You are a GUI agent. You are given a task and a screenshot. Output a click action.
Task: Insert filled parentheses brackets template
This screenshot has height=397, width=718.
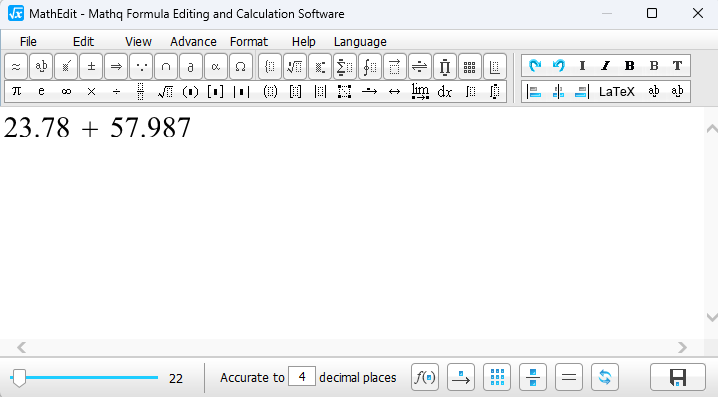pyautogui.click(x=190, y=92)
